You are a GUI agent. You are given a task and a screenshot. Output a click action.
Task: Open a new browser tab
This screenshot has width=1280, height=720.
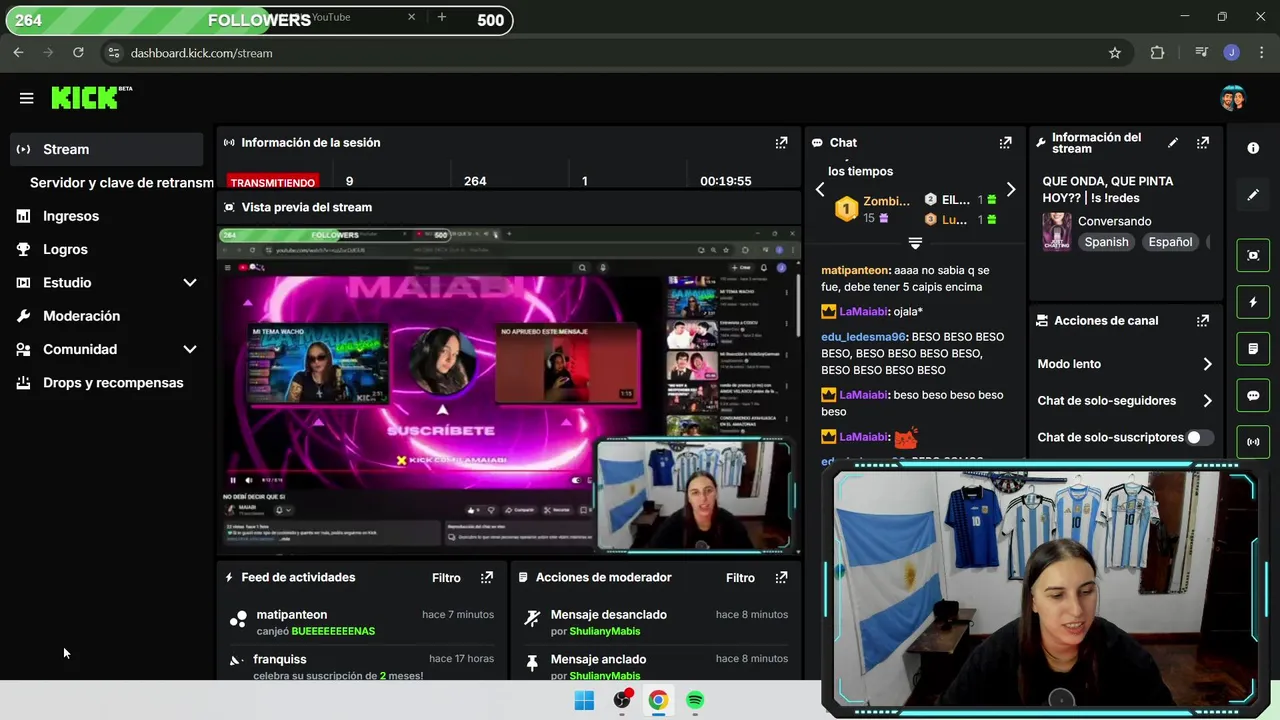tap(442, 17)
